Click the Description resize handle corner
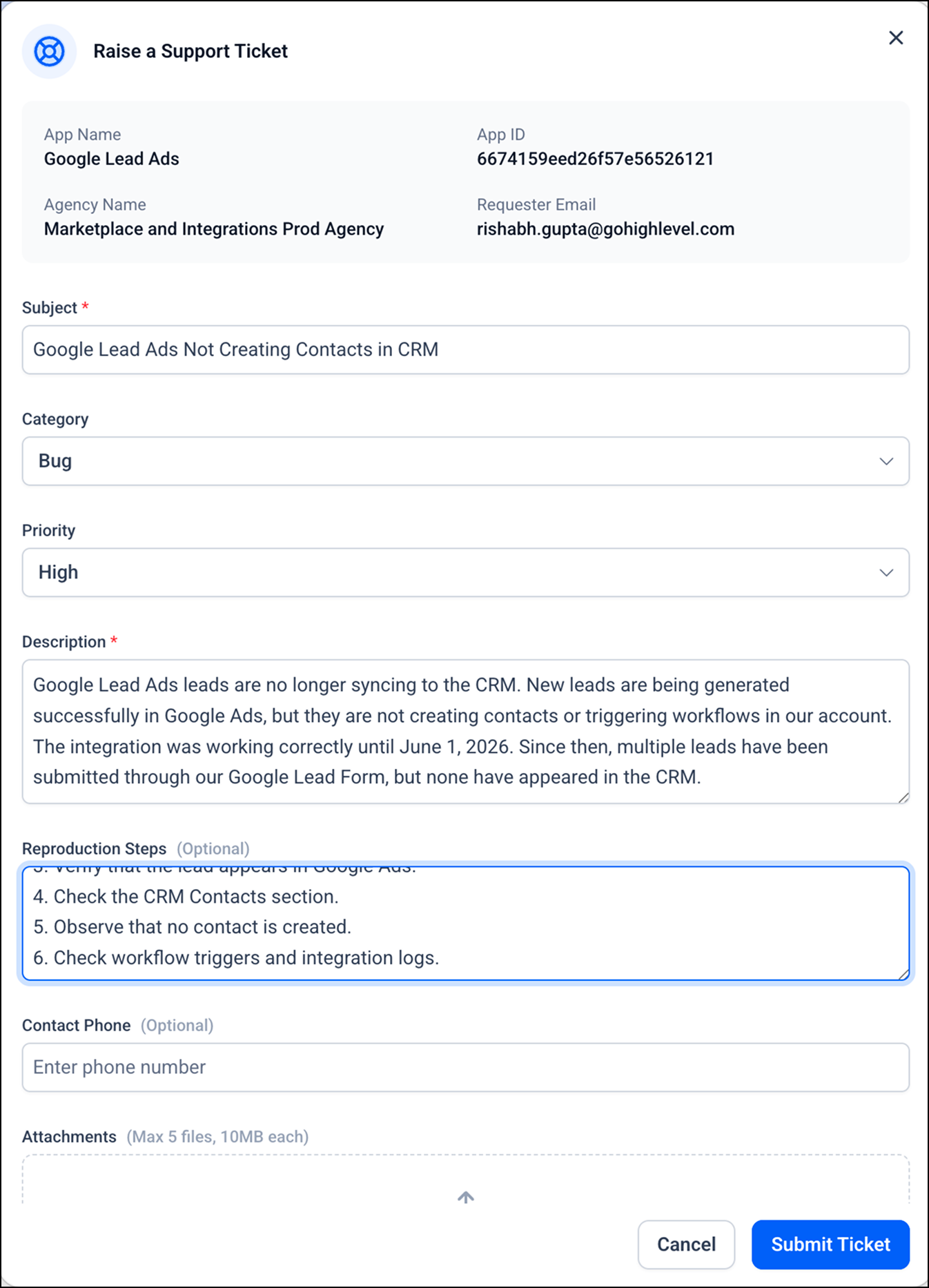929x1288 pixels. tap(903, 797)
